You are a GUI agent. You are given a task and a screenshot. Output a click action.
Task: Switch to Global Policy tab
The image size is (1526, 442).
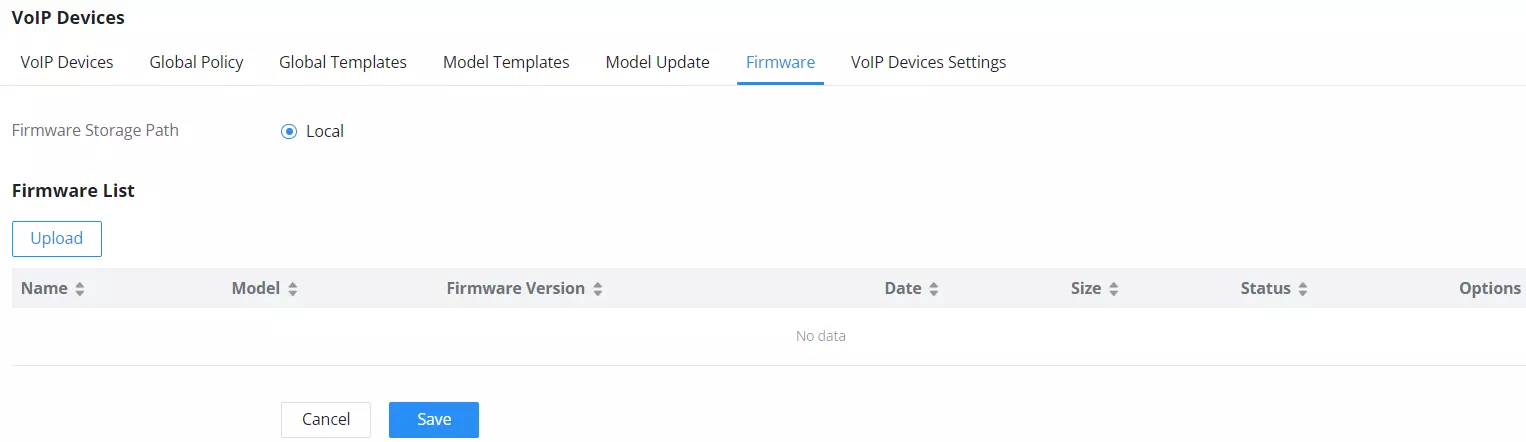196,62
